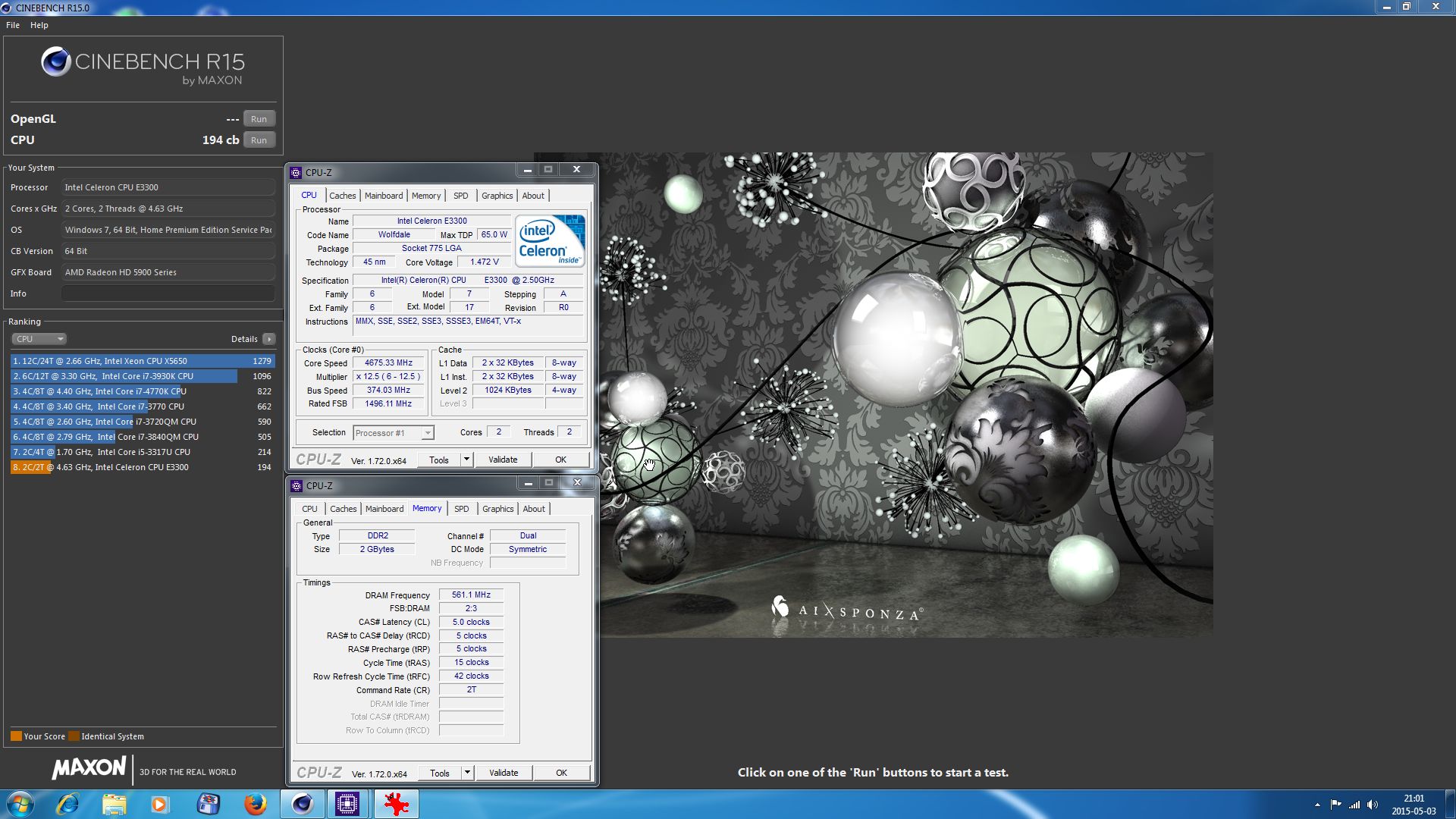
Task: Switch to About tab in upper CPU-Z window
Action: click(x=533, y=196)
